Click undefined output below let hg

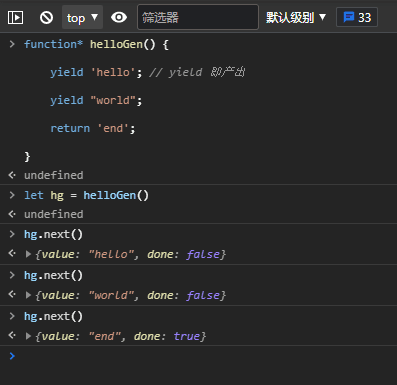click(54, 214)
